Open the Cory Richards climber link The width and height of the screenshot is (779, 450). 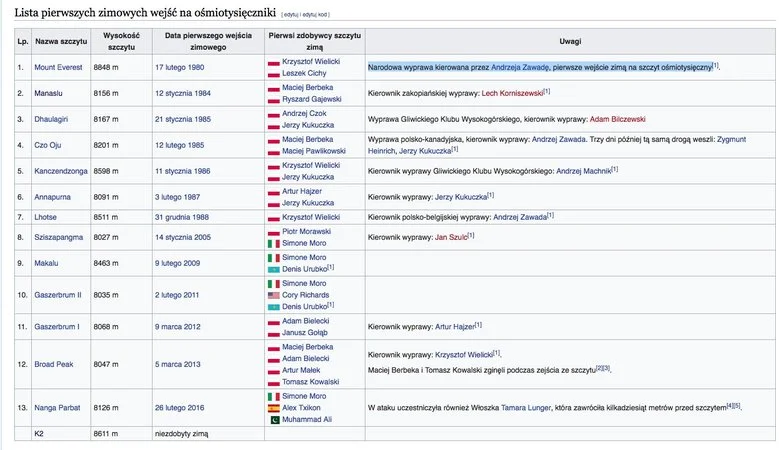306,295
